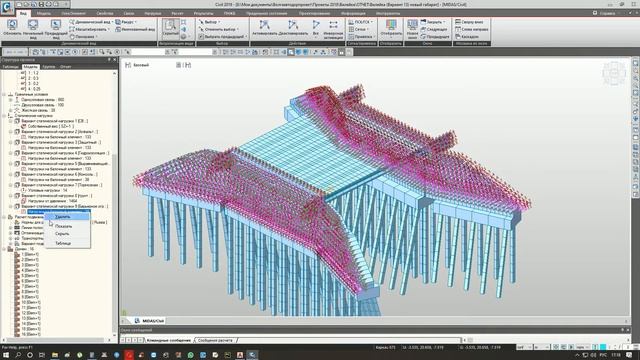Open the Командные сообщения tab
The image size is (640, 360).
tap(169, 340)
